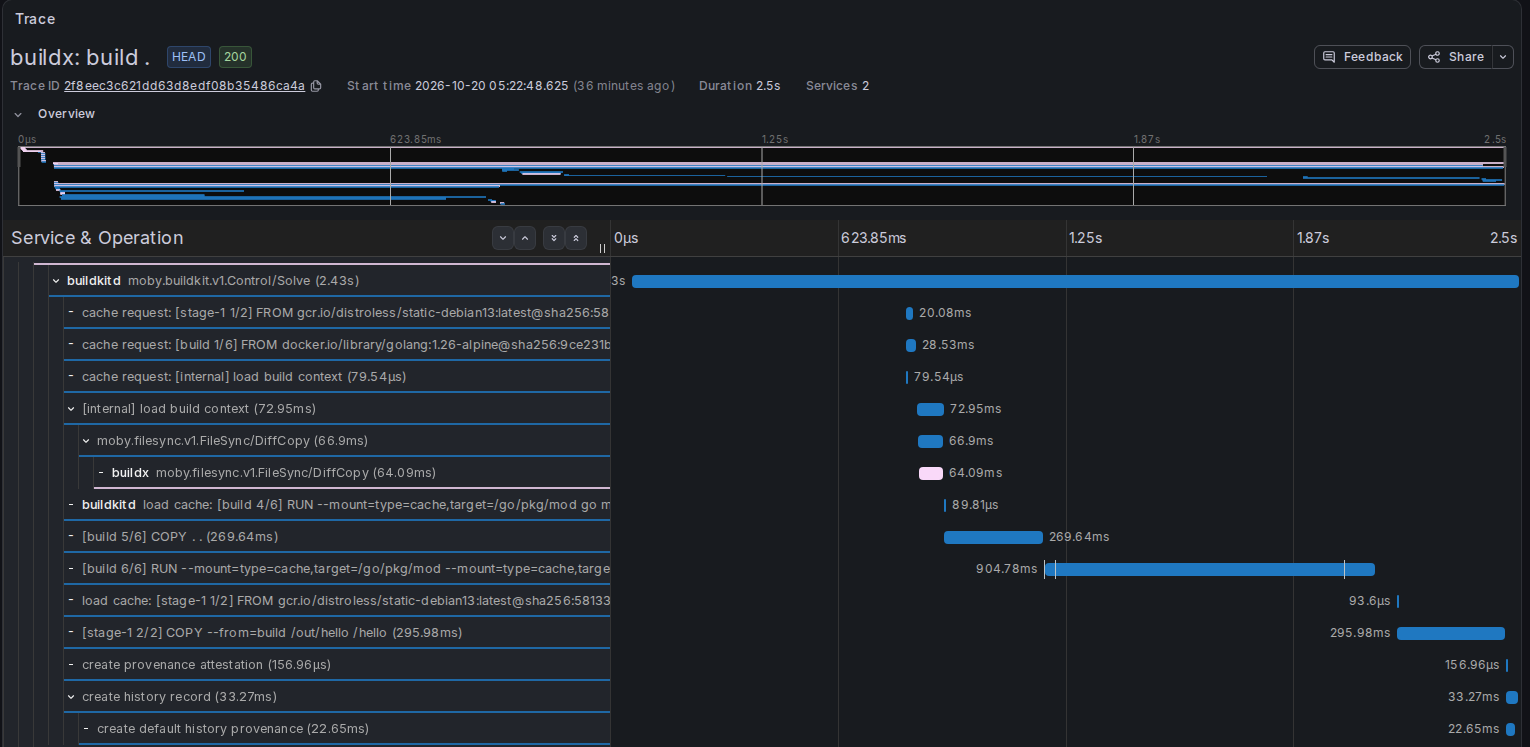Collapse the moby.filesync DiffCopy (66.9ms) span
The width and height of the screenshot is (1530, 747).
[x=86, y=441]
